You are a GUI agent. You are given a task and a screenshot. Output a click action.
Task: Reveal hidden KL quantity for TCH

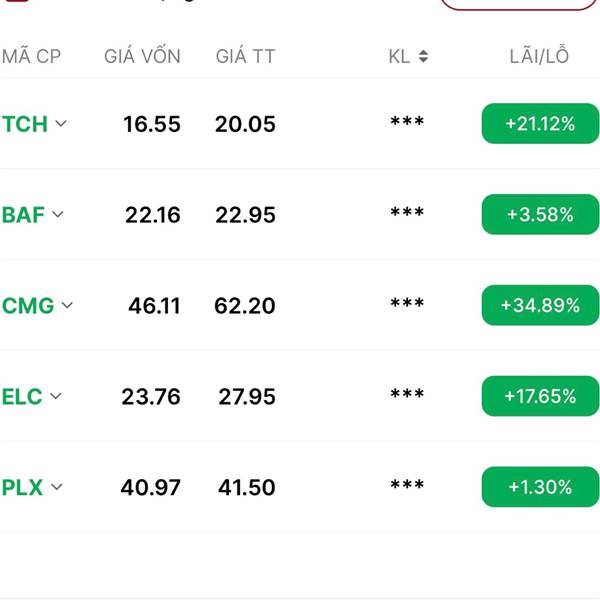407,124
